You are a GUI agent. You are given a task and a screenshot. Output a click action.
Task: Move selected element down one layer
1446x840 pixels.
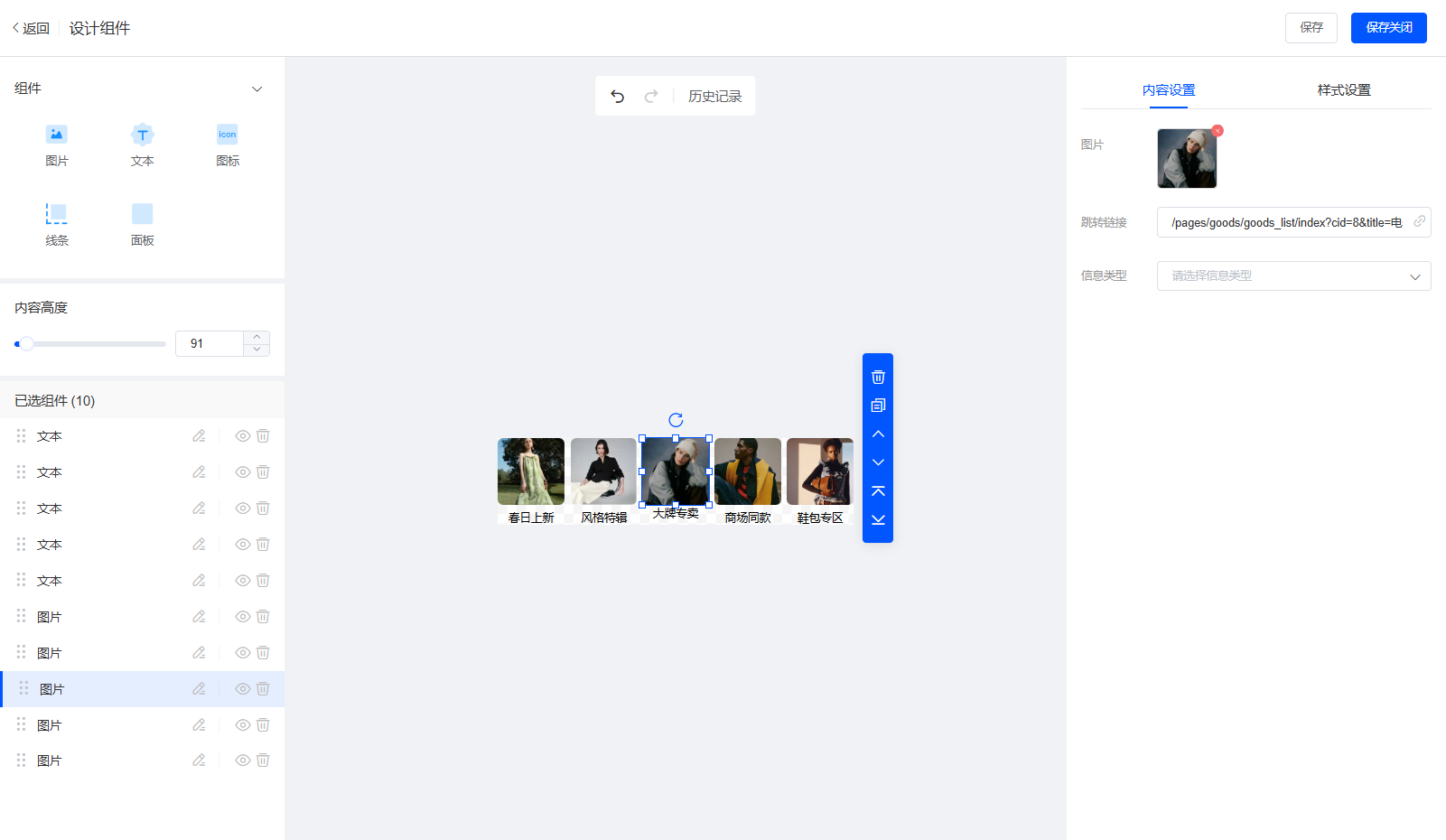pos(878,462)
